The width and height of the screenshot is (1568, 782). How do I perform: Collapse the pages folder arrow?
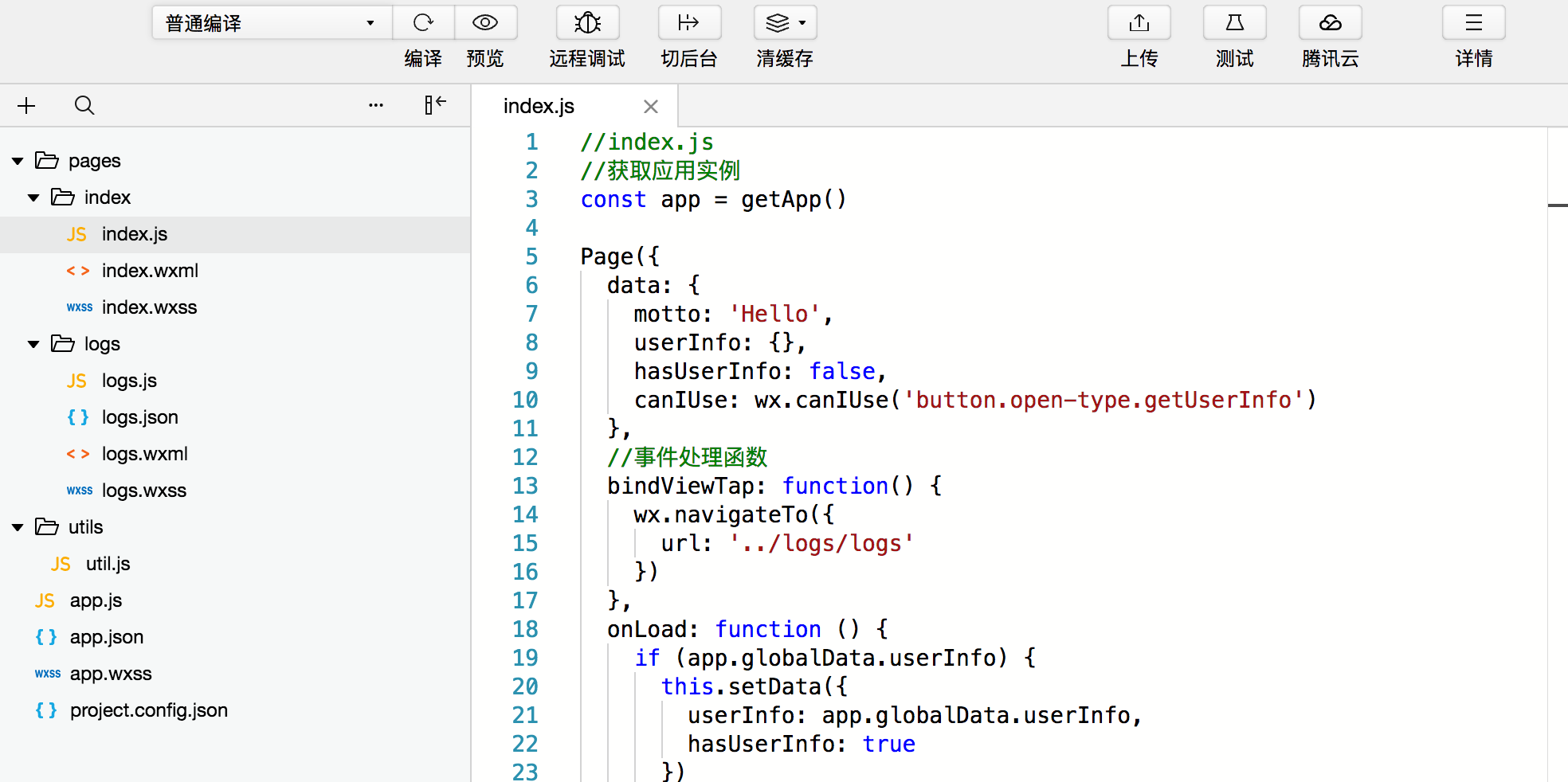point(18,162)
